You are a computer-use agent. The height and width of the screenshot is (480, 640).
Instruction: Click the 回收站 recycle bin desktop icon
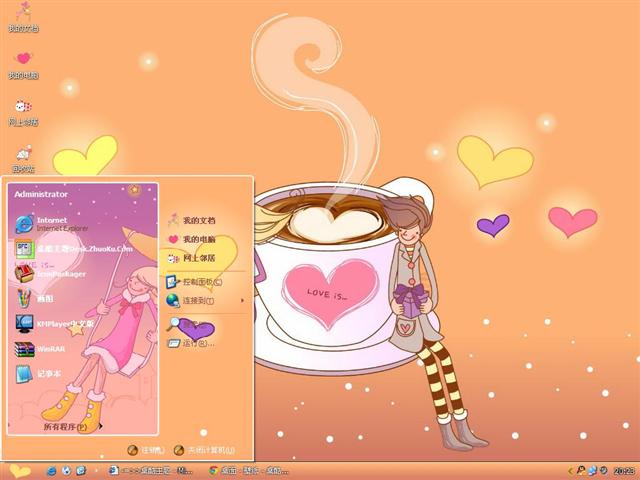[x=22, y=156]
